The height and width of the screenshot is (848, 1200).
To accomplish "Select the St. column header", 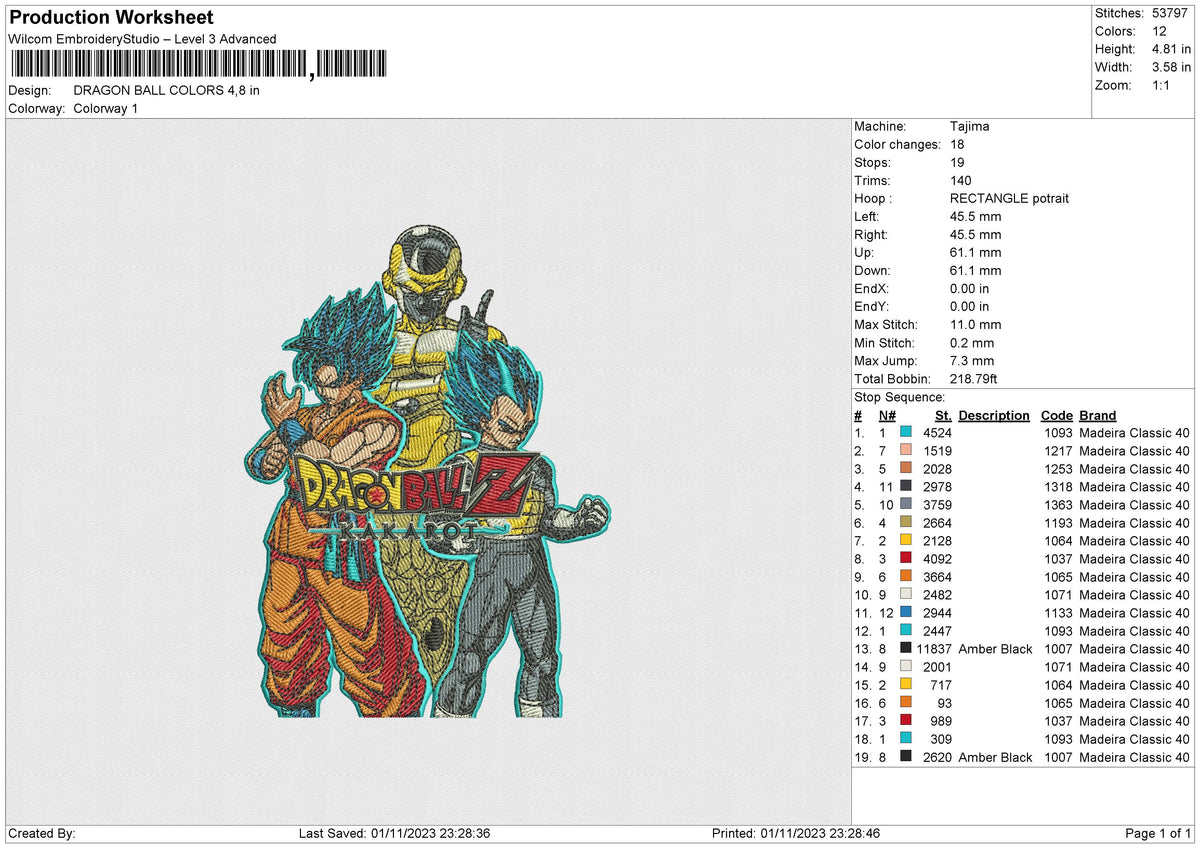I will tap(943, 415).
